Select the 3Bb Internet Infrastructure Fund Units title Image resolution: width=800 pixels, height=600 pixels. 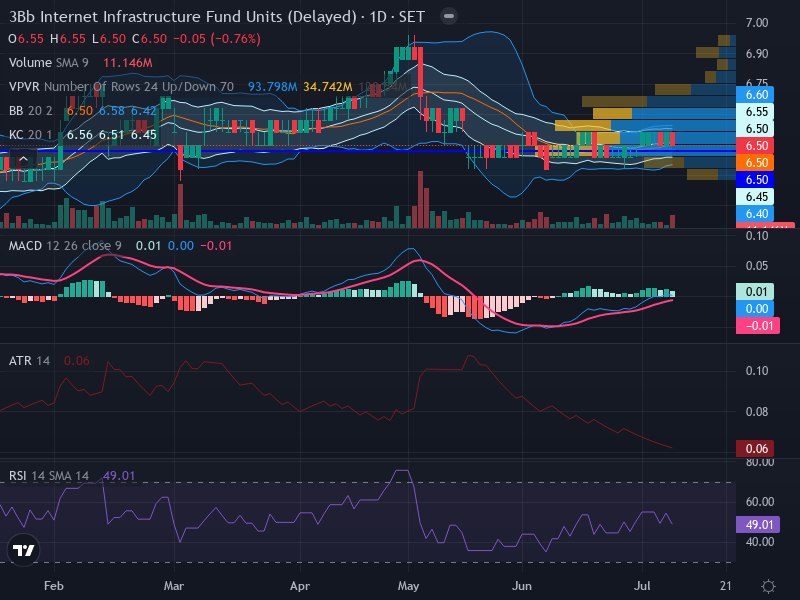coord(183,17)
